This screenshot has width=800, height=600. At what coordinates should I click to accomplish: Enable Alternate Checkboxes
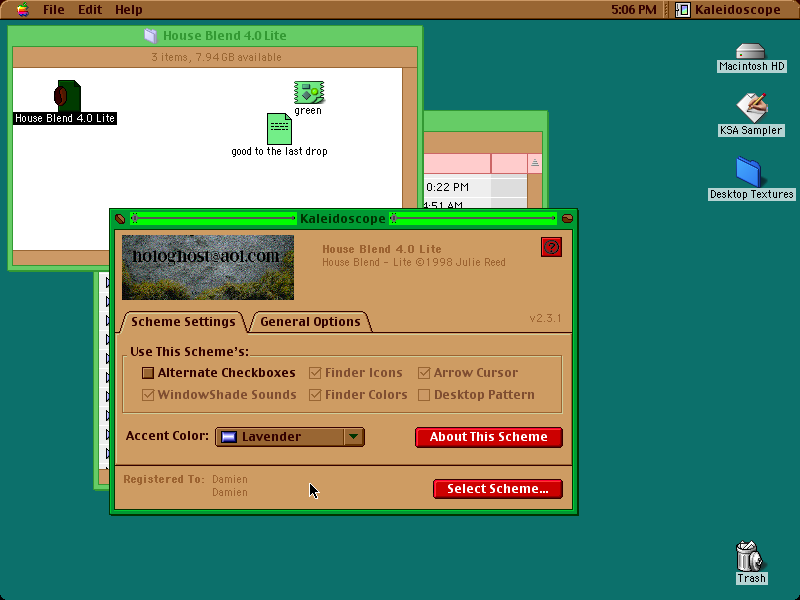(x=148, y=373)
